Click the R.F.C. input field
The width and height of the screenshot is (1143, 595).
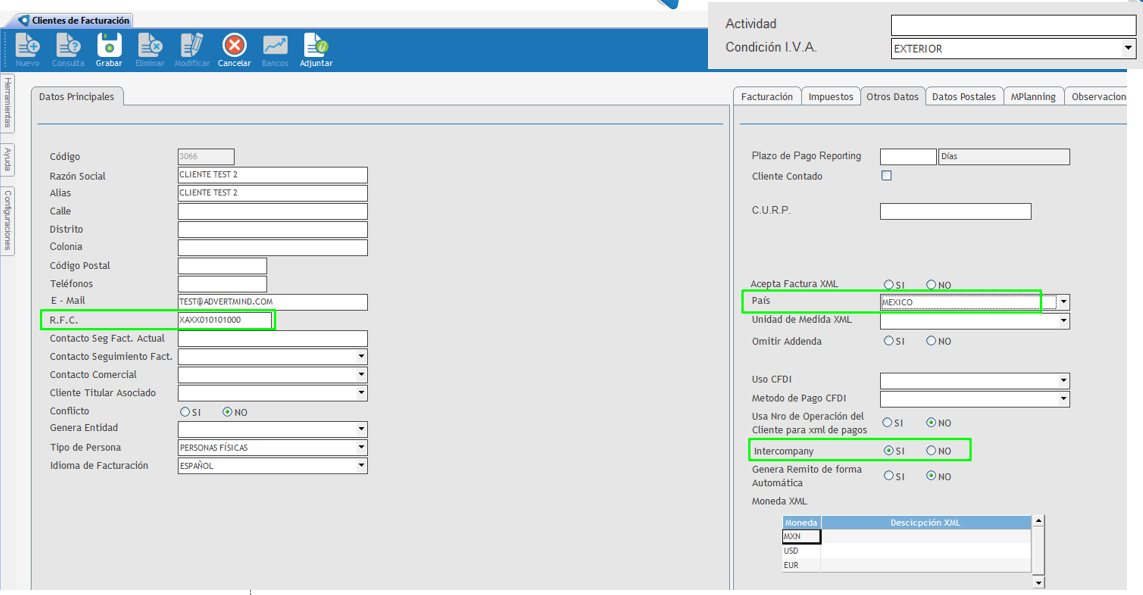tap(225, 320)
